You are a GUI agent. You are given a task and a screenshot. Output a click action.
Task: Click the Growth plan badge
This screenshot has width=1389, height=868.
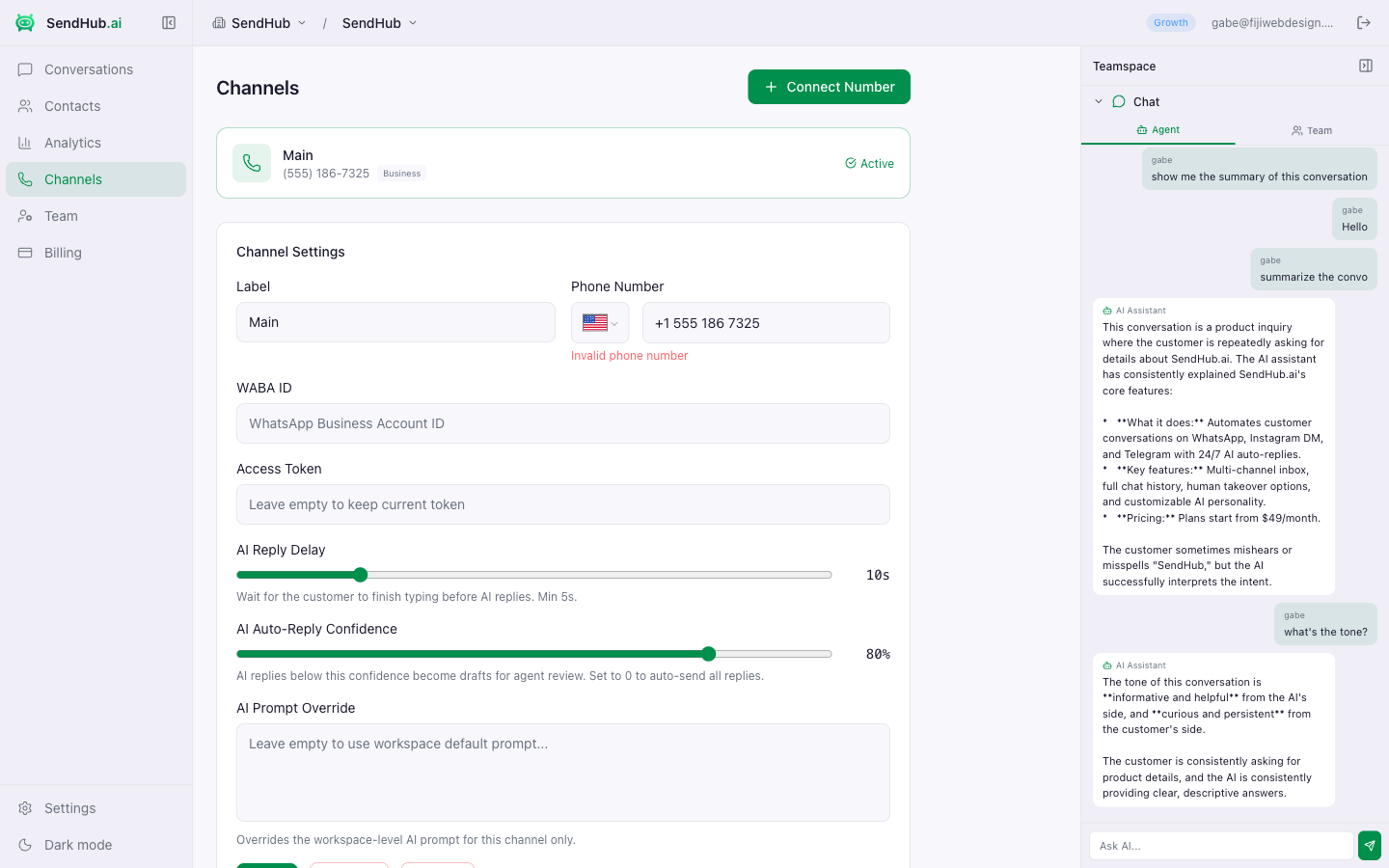(x=1171, y=23)
